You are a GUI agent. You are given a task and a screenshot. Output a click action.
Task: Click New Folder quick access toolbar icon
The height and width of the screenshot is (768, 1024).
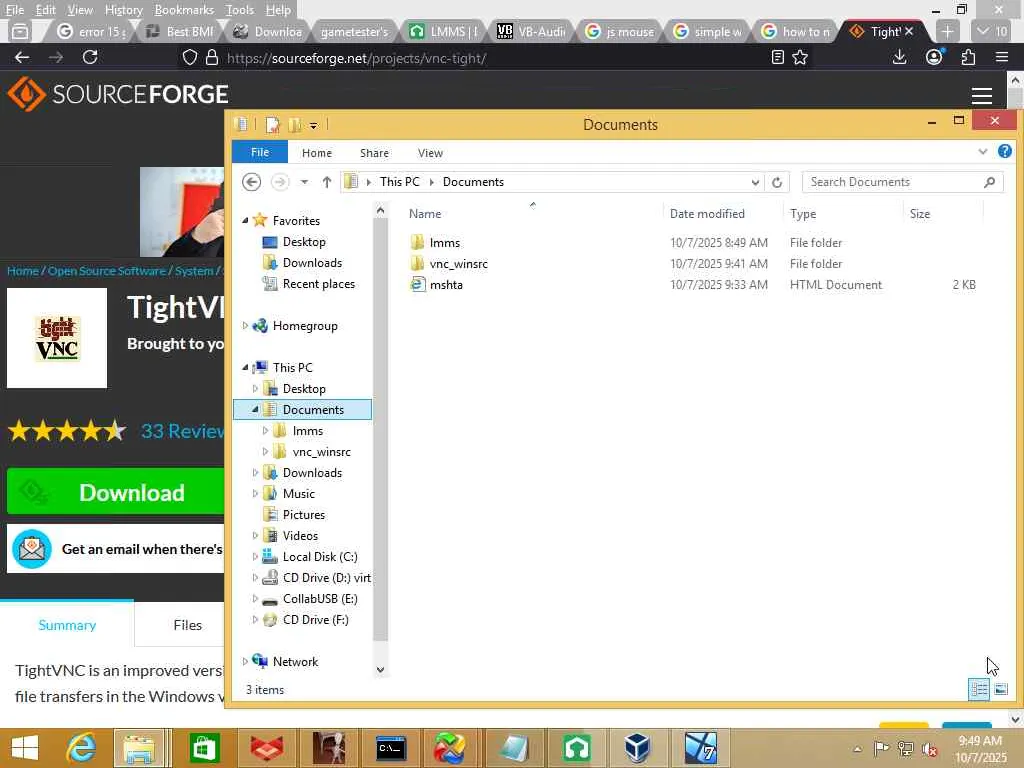click(295, 124)
